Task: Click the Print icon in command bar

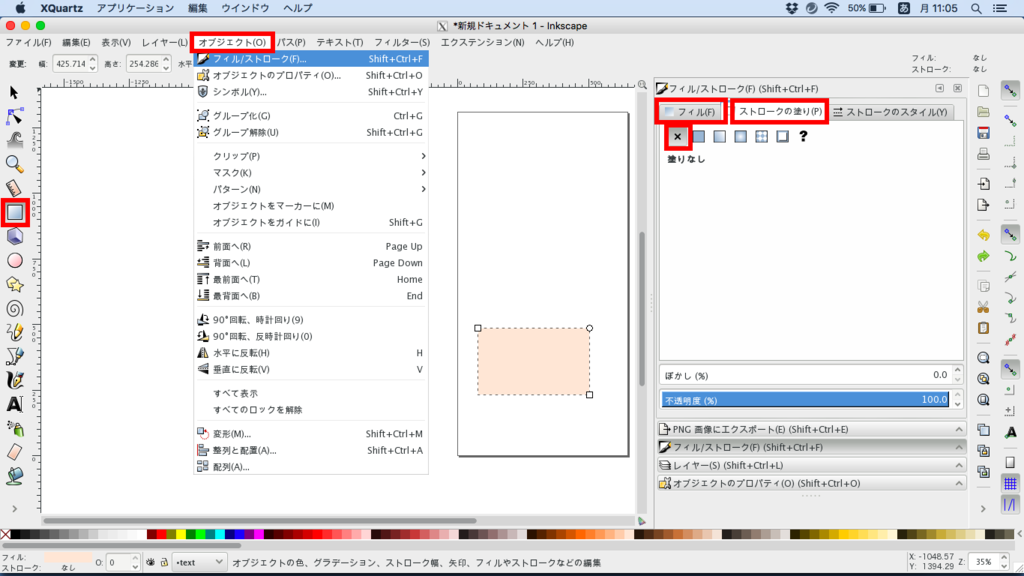Action: pos(983,155)
